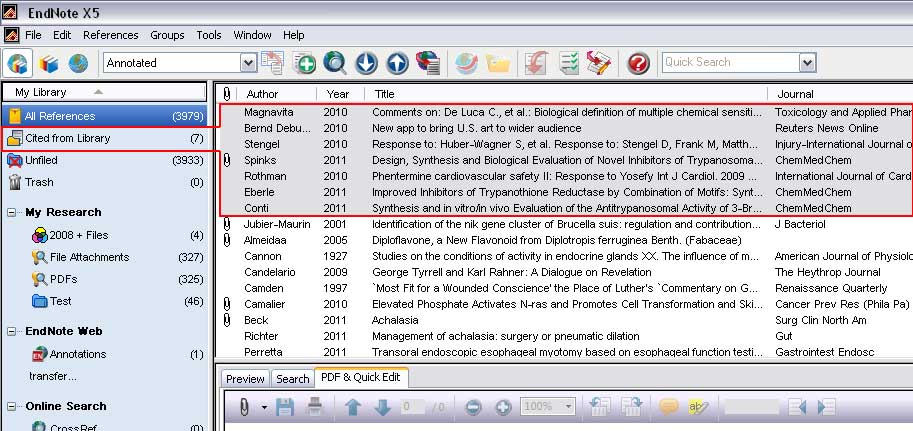This screenshot has width=913, height=431.
Task: Click find previous match in PDF
Action: click(x=797, y=407)
